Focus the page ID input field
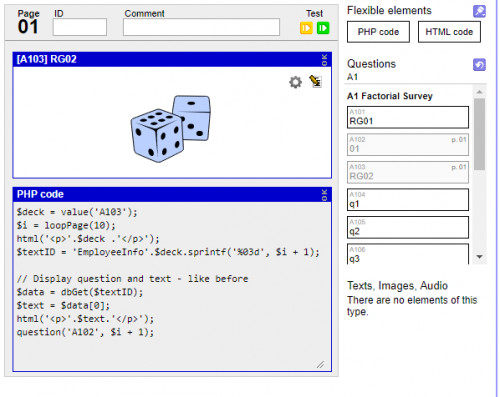 point(80,27)
